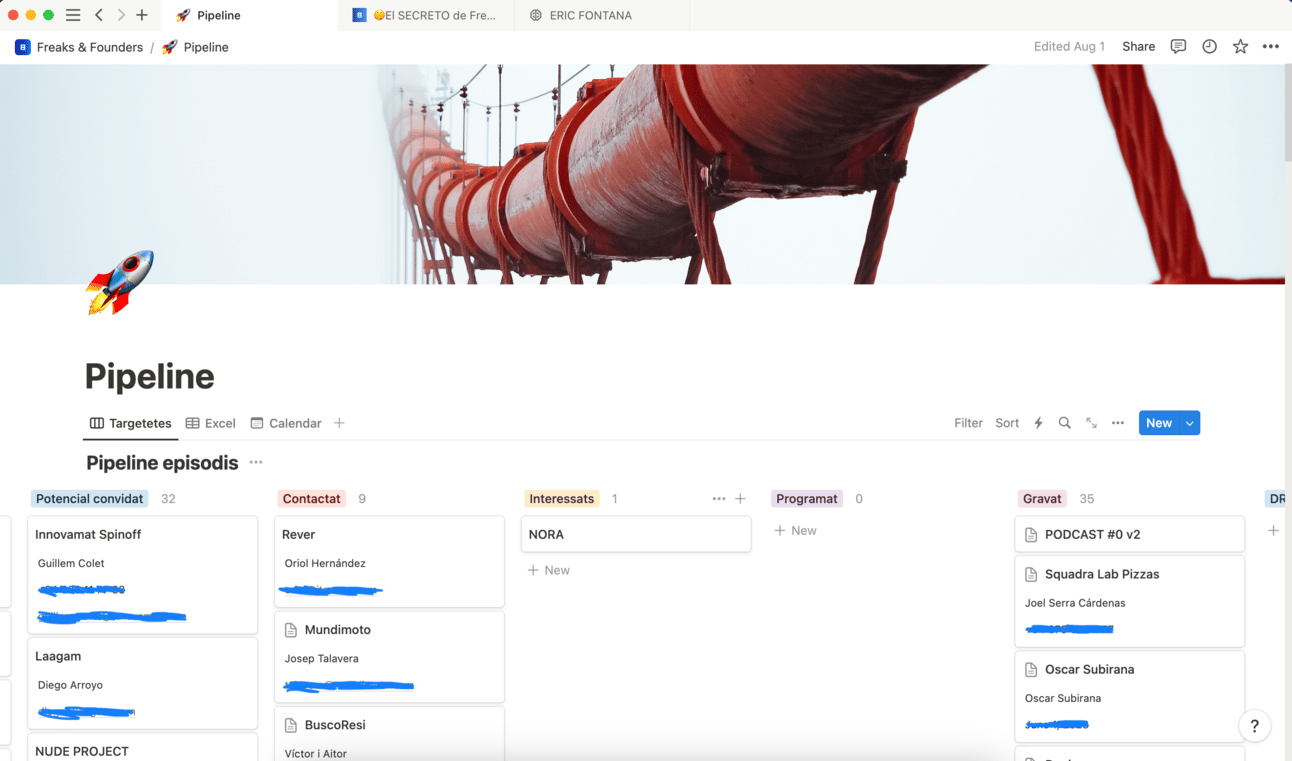Screen dimensions: 1292x761
Task: Click the Squadra Lab Pizzas page icon
Action: click(x=1031, y=574)
